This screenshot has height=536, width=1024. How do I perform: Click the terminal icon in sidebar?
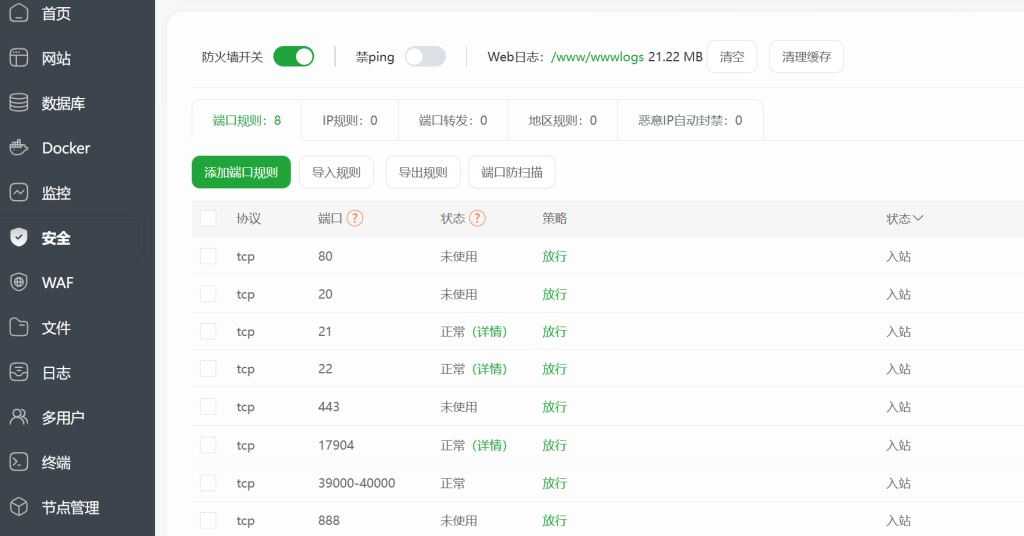19,462
